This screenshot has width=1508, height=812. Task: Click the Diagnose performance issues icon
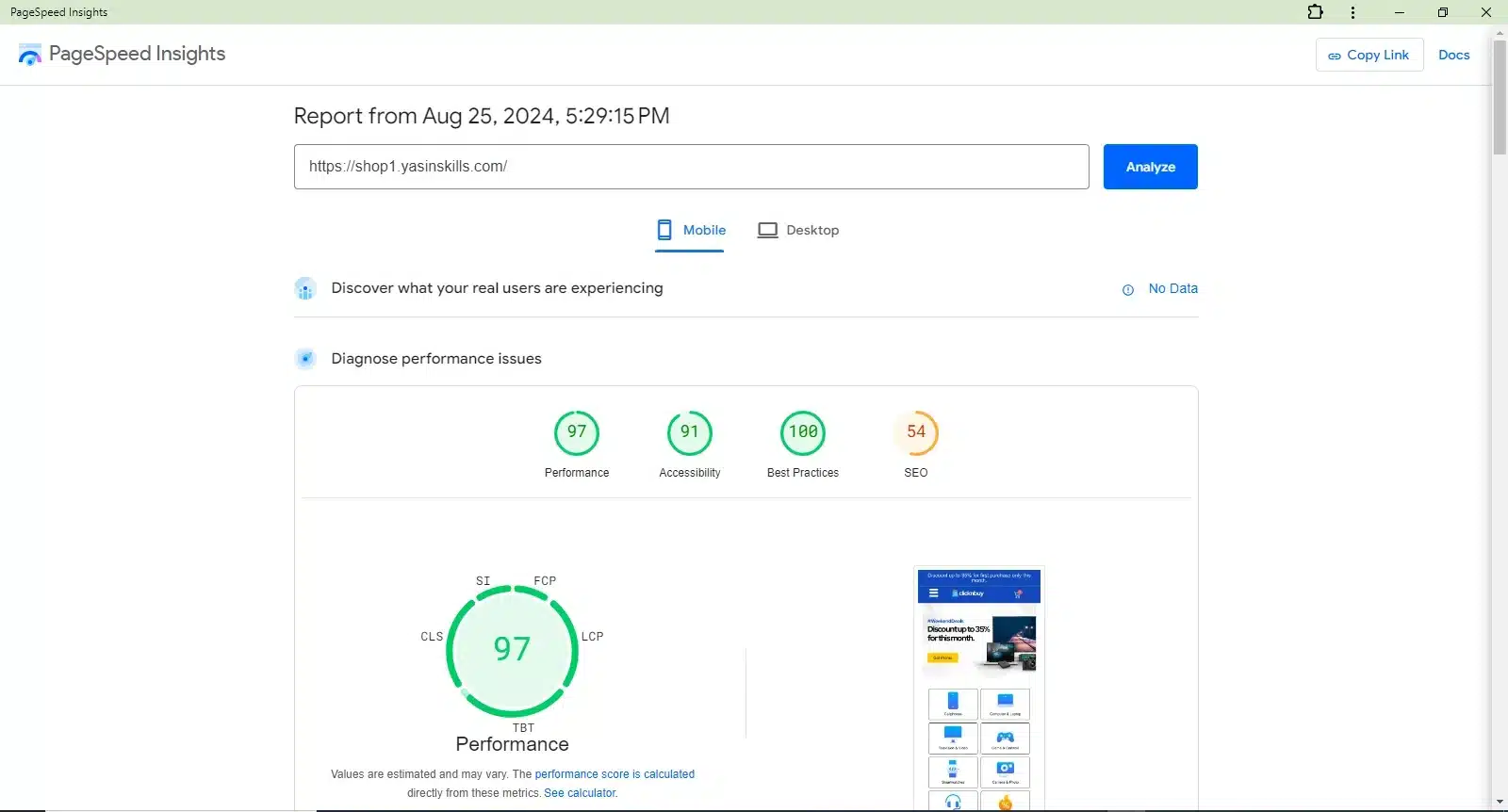pyautogui.click(x=304, y=359)
